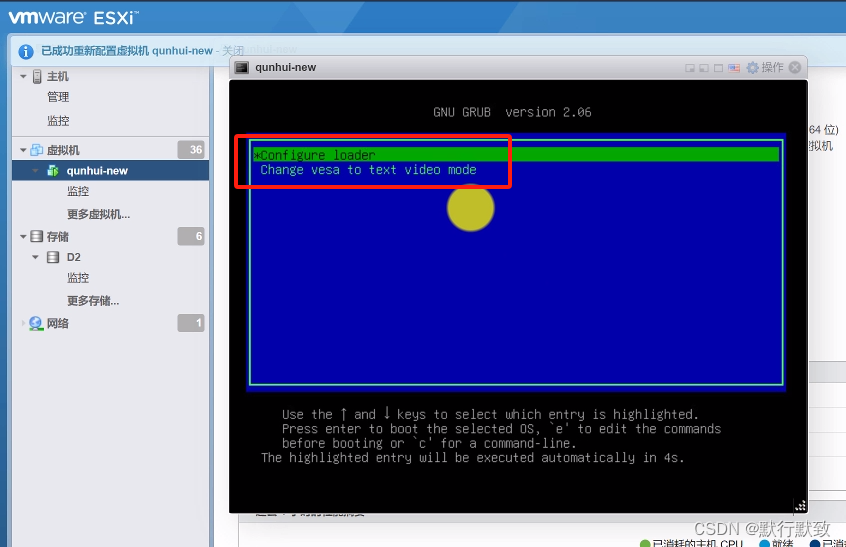Click the 6 storage count badge
Viewport: 846px width, 547px height.
[x=191, y=236]
